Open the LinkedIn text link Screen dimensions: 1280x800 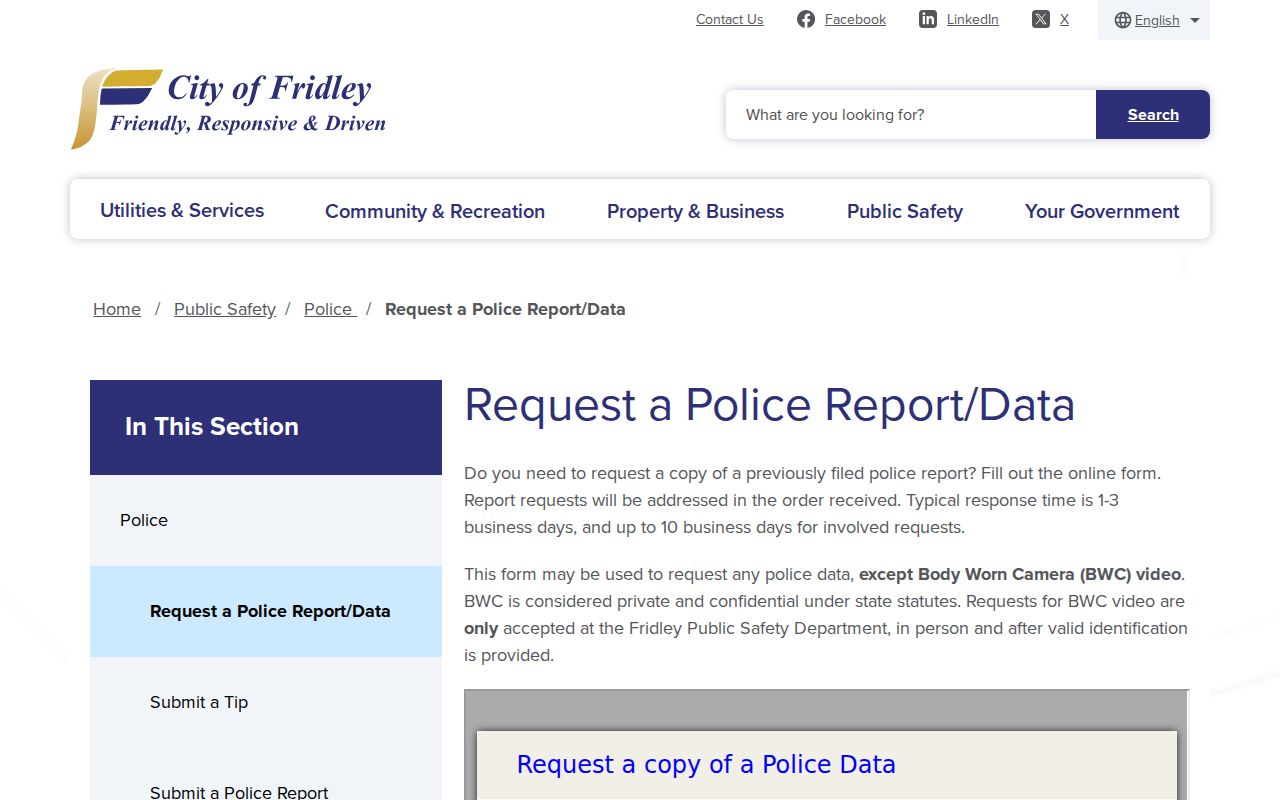973,19
